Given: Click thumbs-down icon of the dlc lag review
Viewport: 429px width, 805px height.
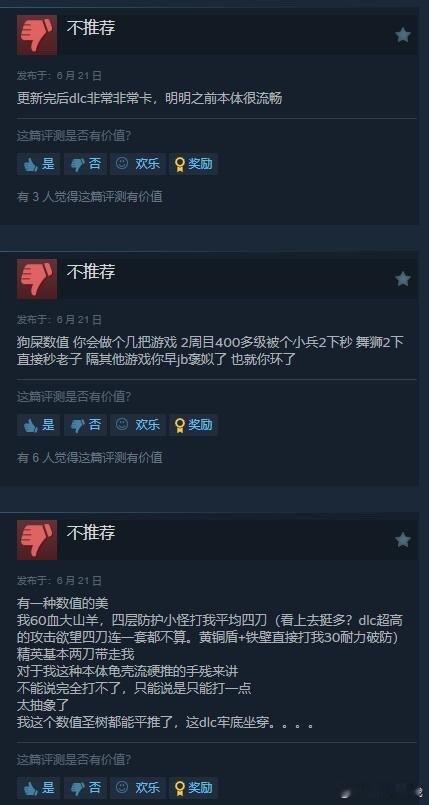Looking at the screenshot, I should [37, 35].
